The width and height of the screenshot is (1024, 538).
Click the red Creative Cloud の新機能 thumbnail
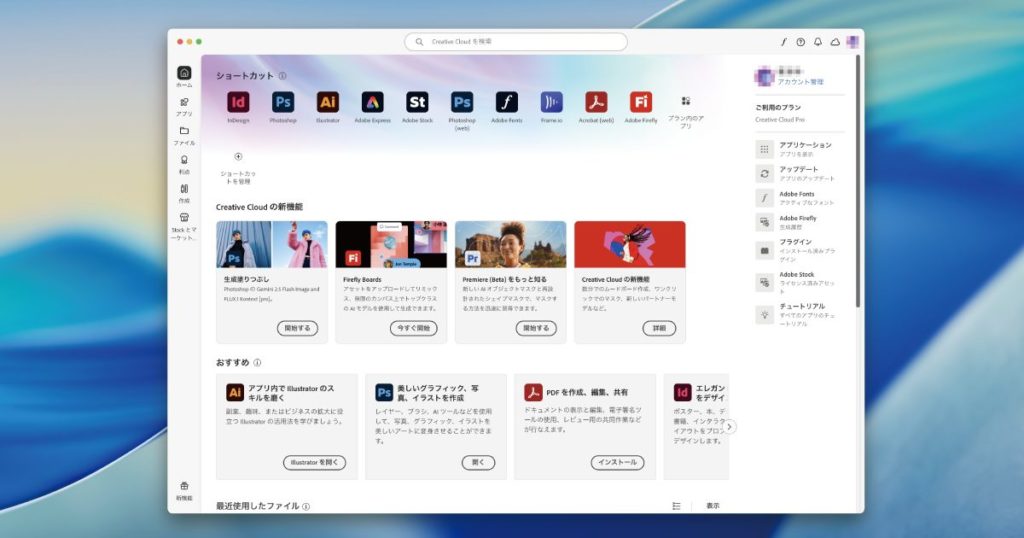pos(630,244)
